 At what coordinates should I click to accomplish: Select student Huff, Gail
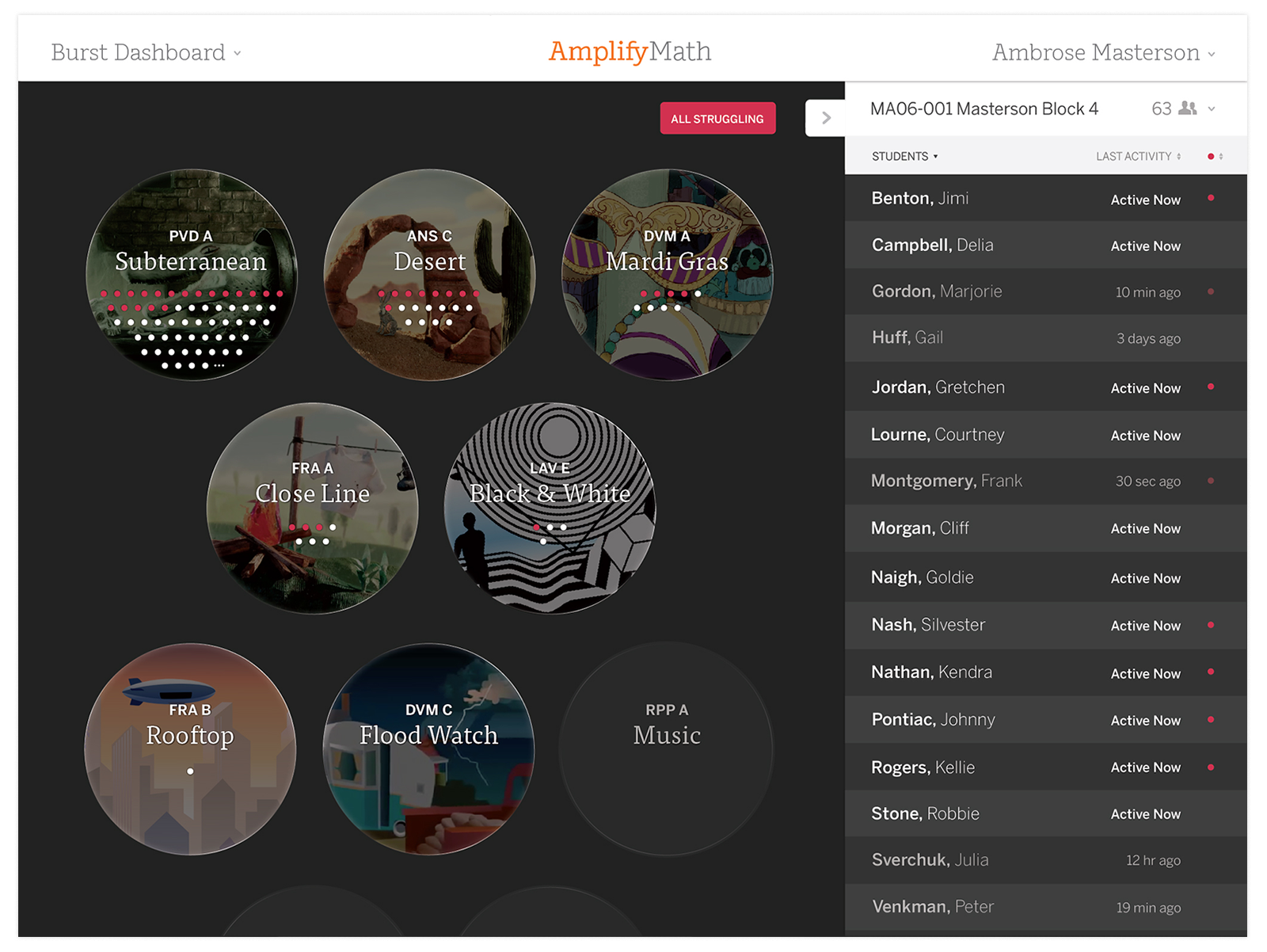(1046, 338)
